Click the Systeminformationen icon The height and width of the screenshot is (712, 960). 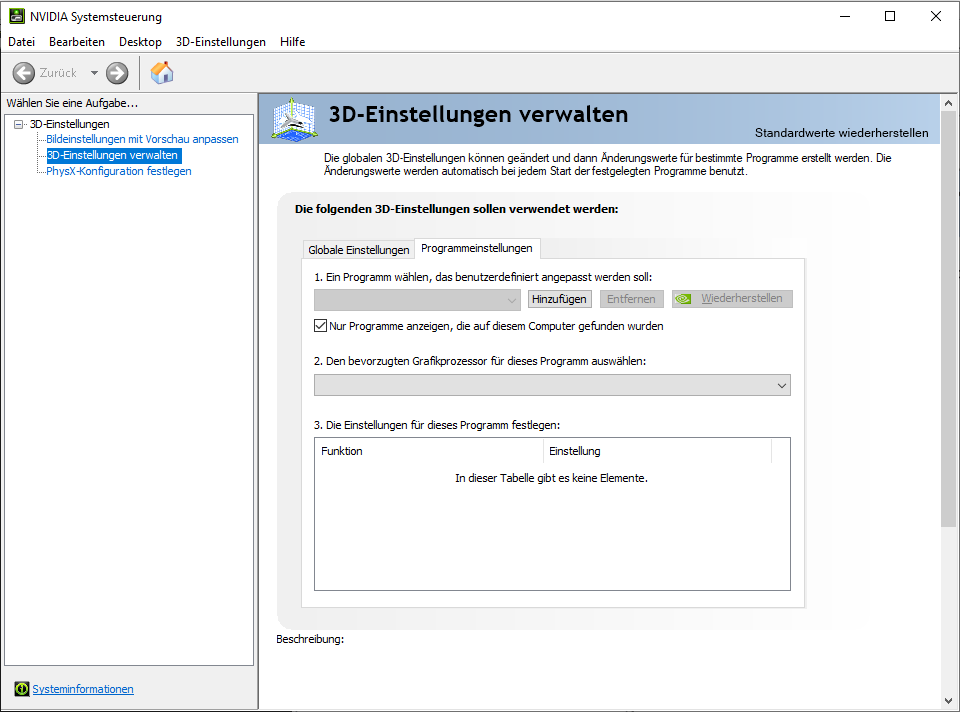[x=21, y=689]
